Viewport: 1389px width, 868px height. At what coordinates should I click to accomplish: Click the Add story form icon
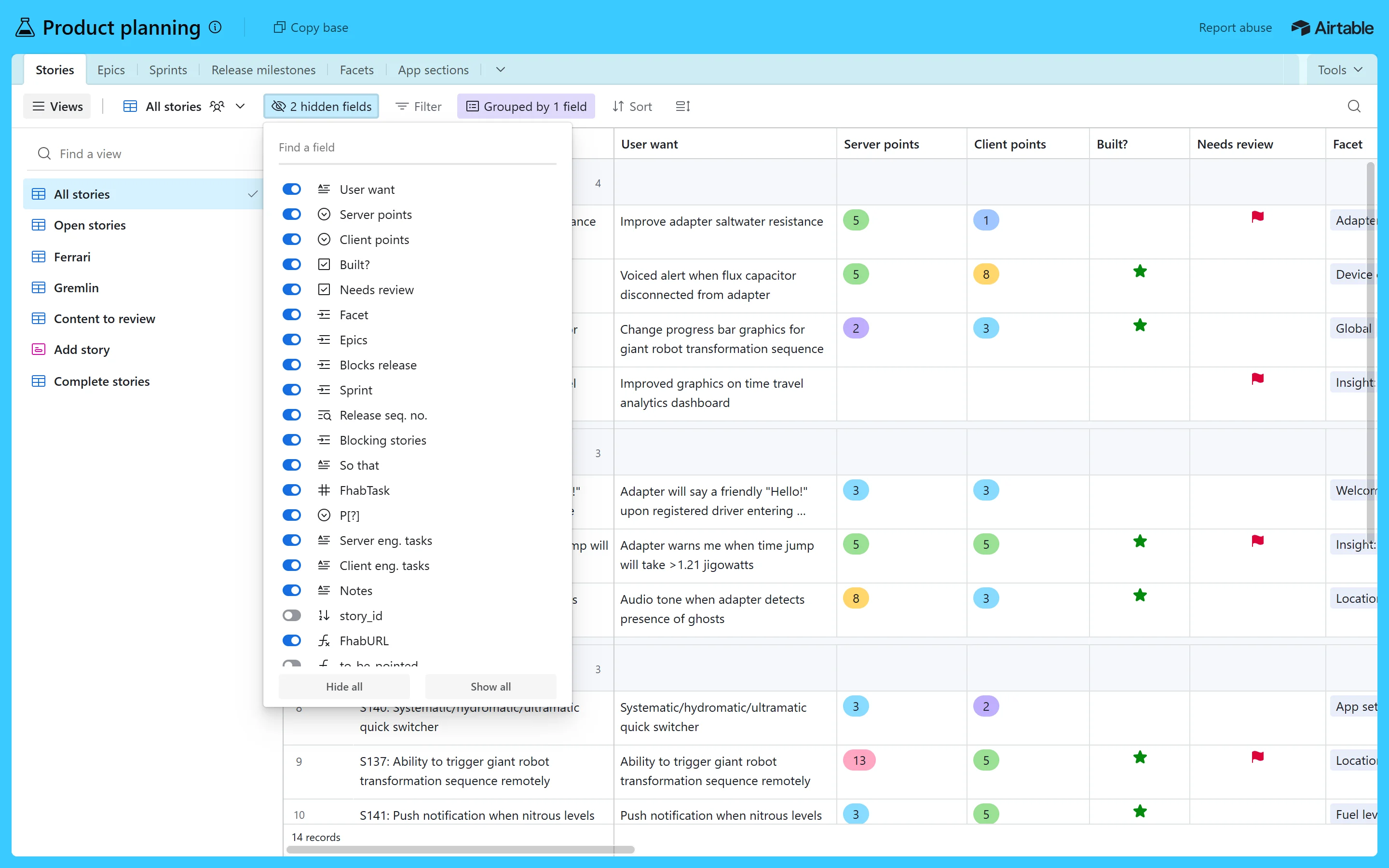tap(39, 349)
